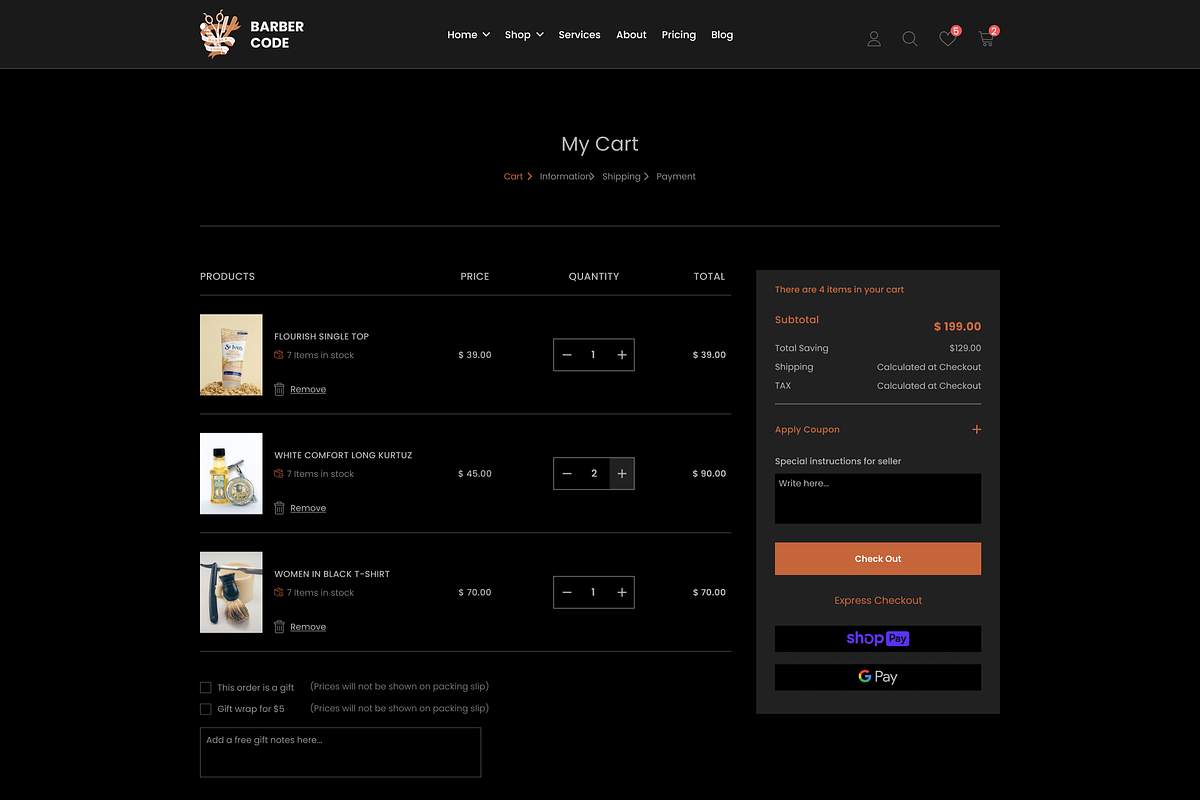
Task: Click the PRODUCTS column header
Action: [x=227, y=277]
